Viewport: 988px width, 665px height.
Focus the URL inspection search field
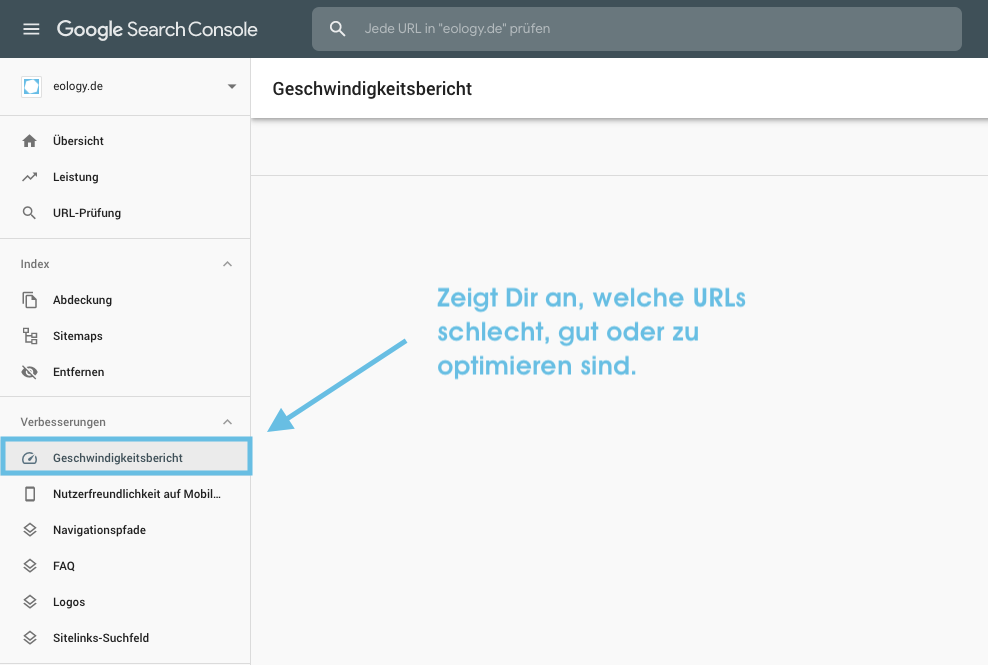(636, 29)
